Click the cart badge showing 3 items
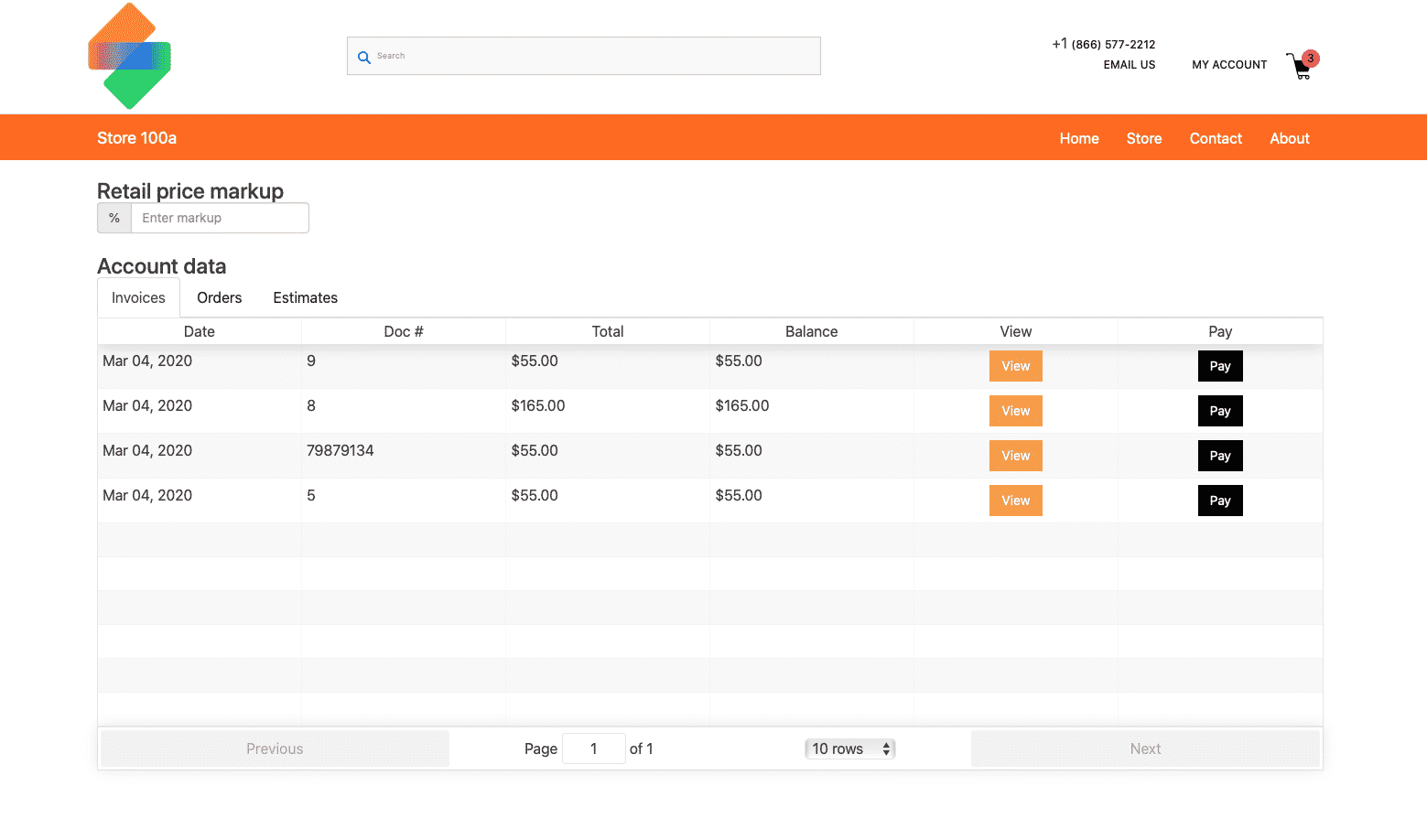 tap(1309, 58)
